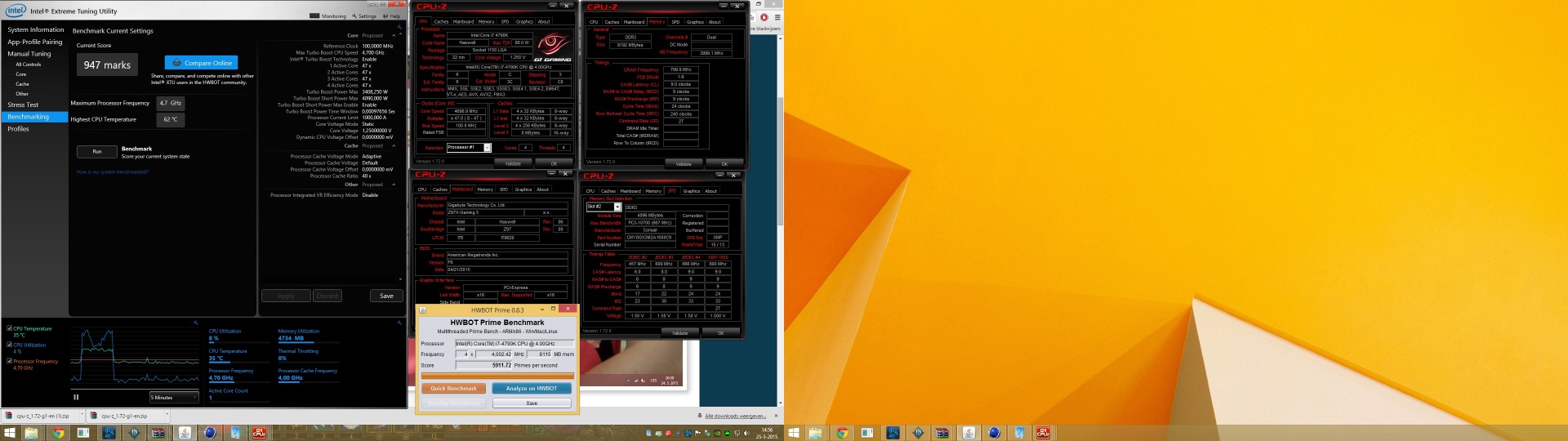Viewport: 1568px width, 441px height.
Task: Open Settings in Intel XTU header
Action: 364,16
